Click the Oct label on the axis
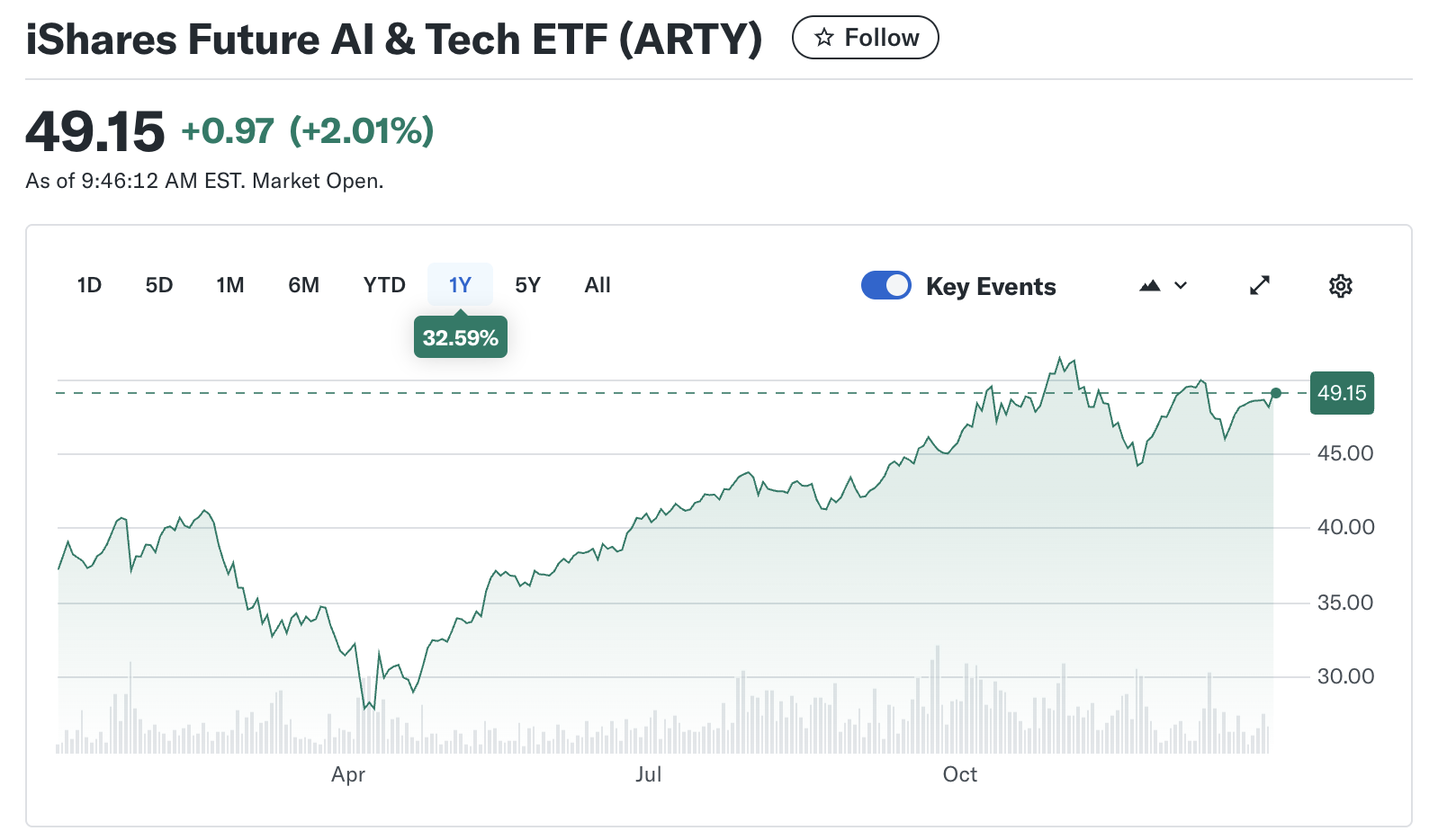 tap(960, 774)
